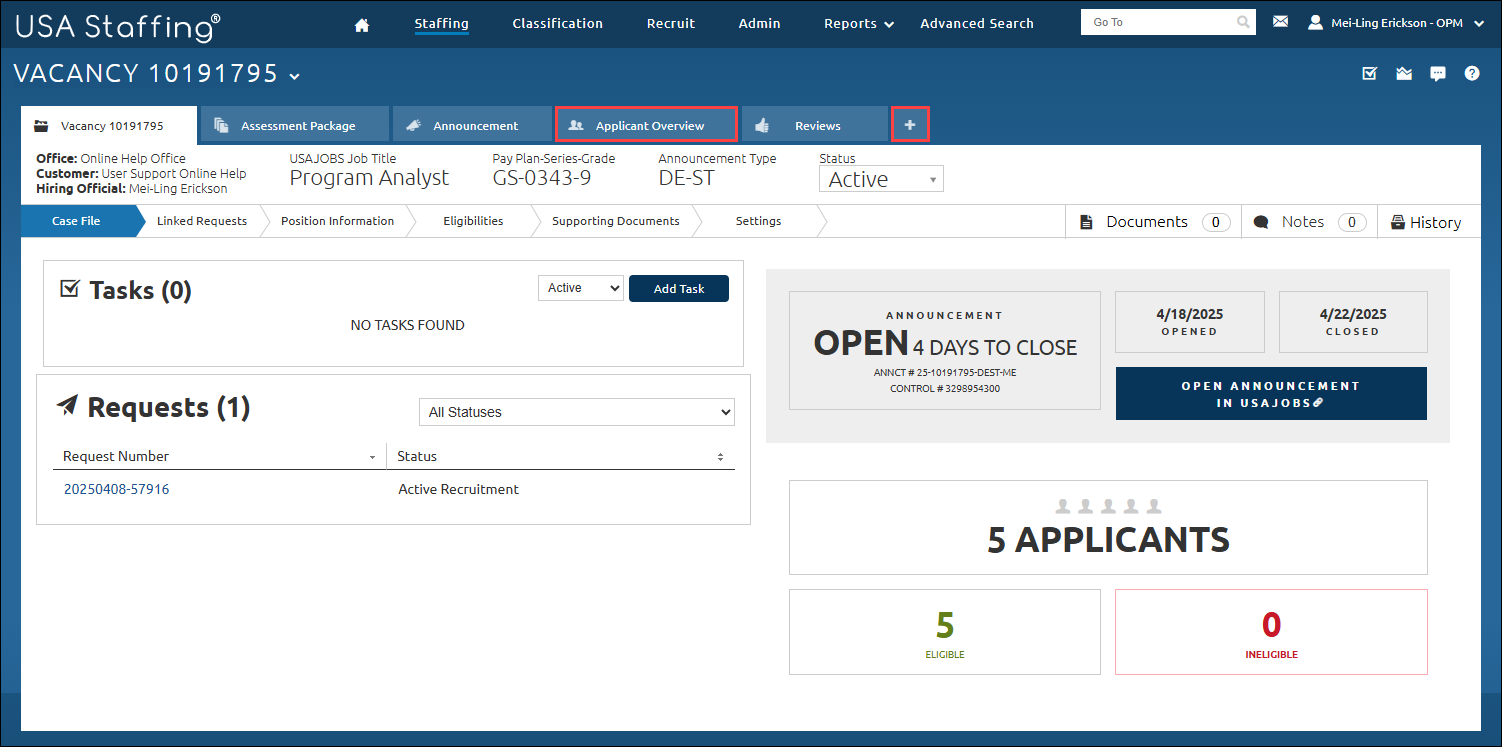Click the Documents file icon

[x=1087, y=222]
